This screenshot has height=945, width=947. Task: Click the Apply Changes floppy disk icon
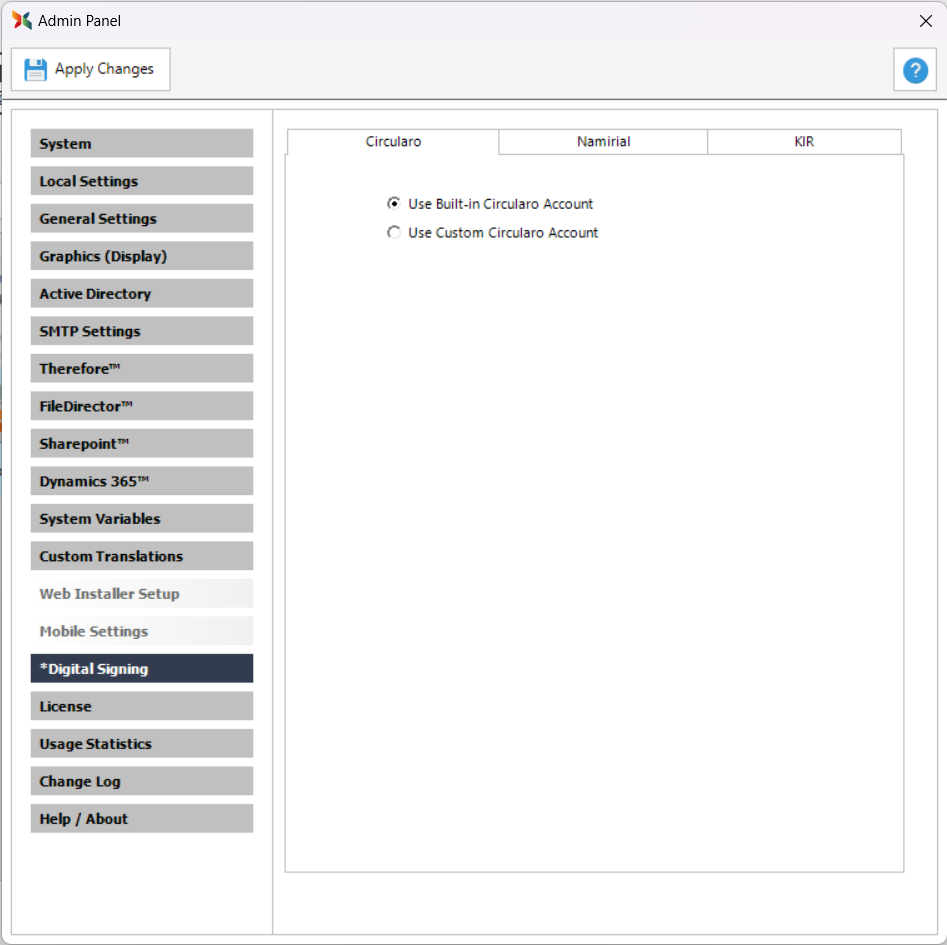(36, 70)
